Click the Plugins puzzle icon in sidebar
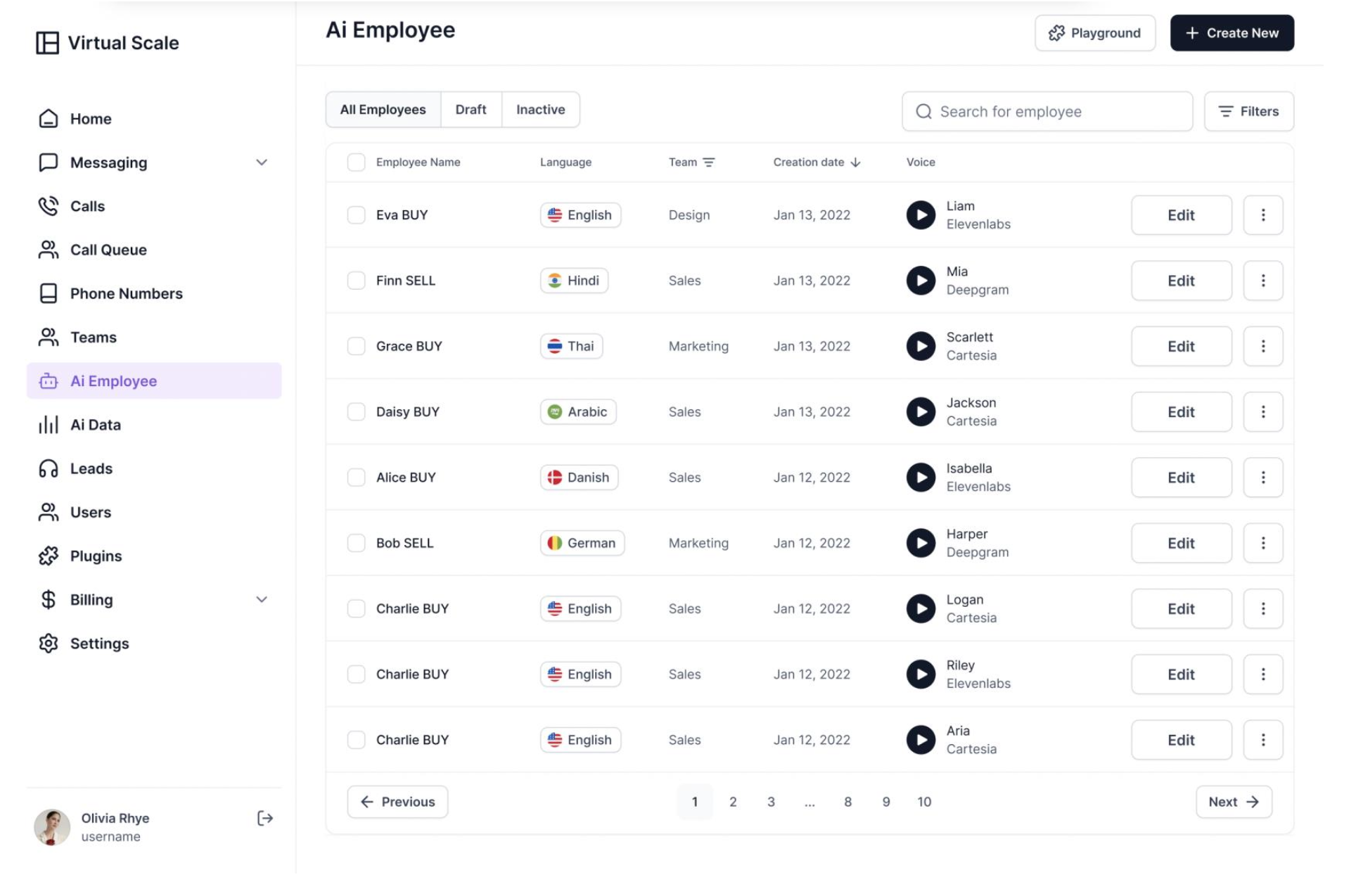The image size is (1356, 896). [49, 556]
